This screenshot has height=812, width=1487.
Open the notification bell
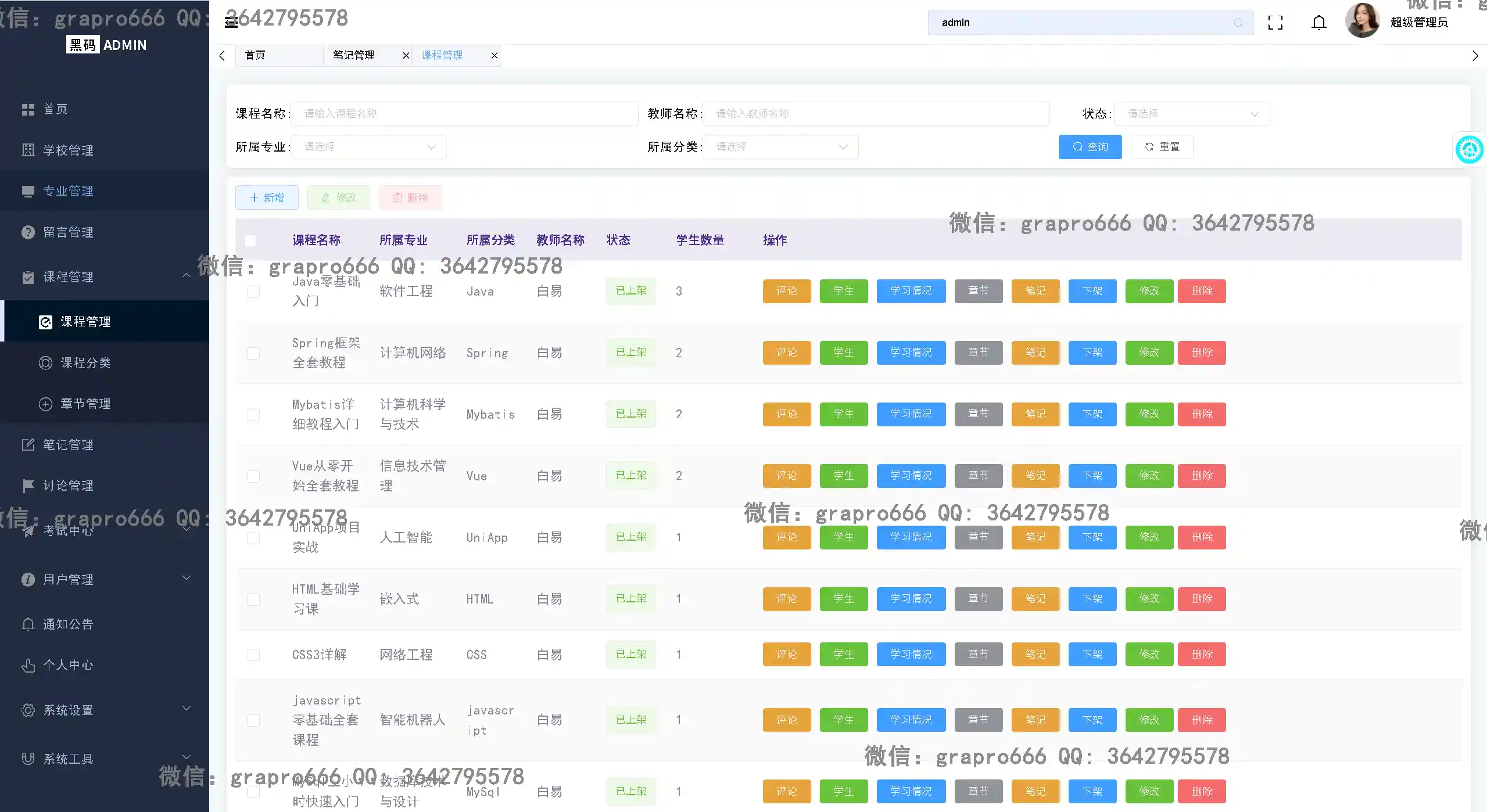tap(1318, 23)
